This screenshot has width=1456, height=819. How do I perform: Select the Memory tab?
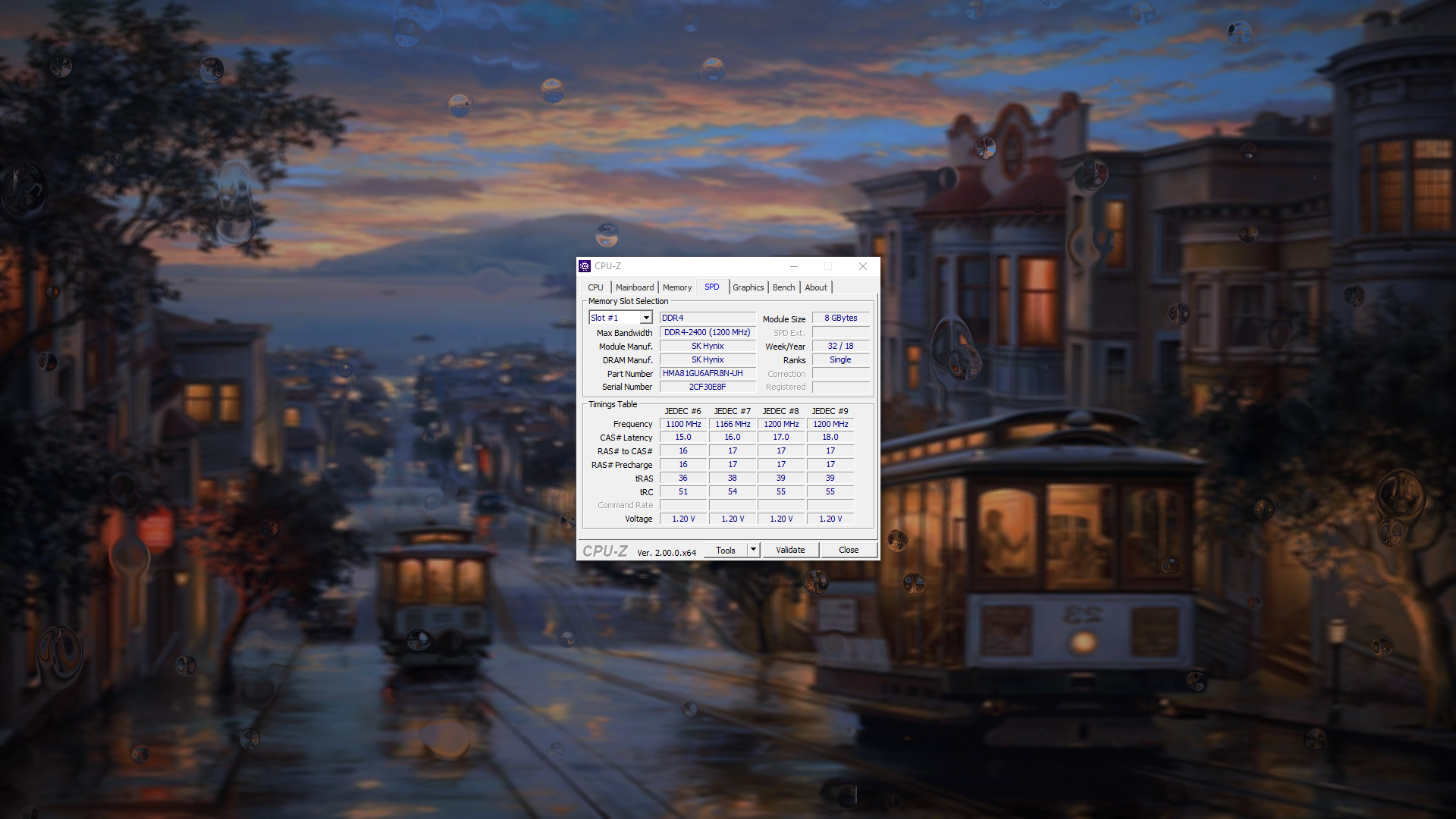(x=676, y=287)
